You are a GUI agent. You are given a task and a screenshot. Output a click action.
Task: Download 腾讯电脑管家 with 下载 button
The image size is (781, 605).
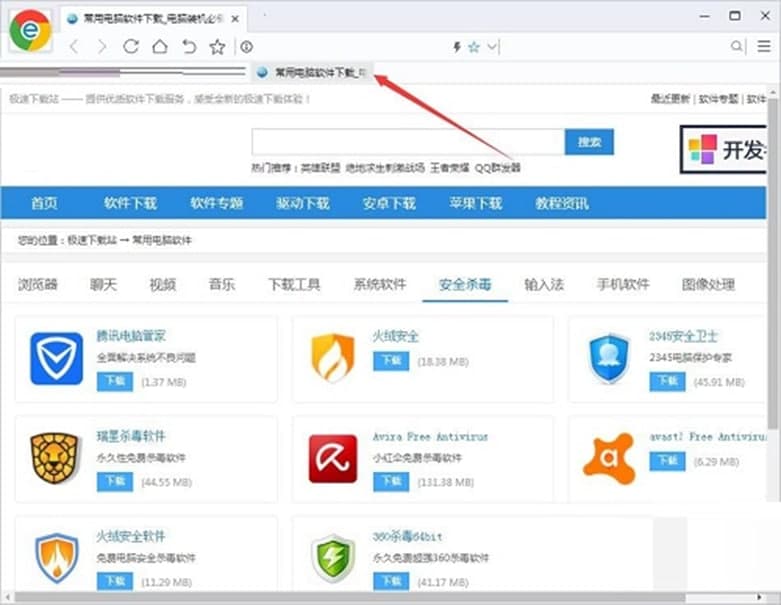pos(115,382)
